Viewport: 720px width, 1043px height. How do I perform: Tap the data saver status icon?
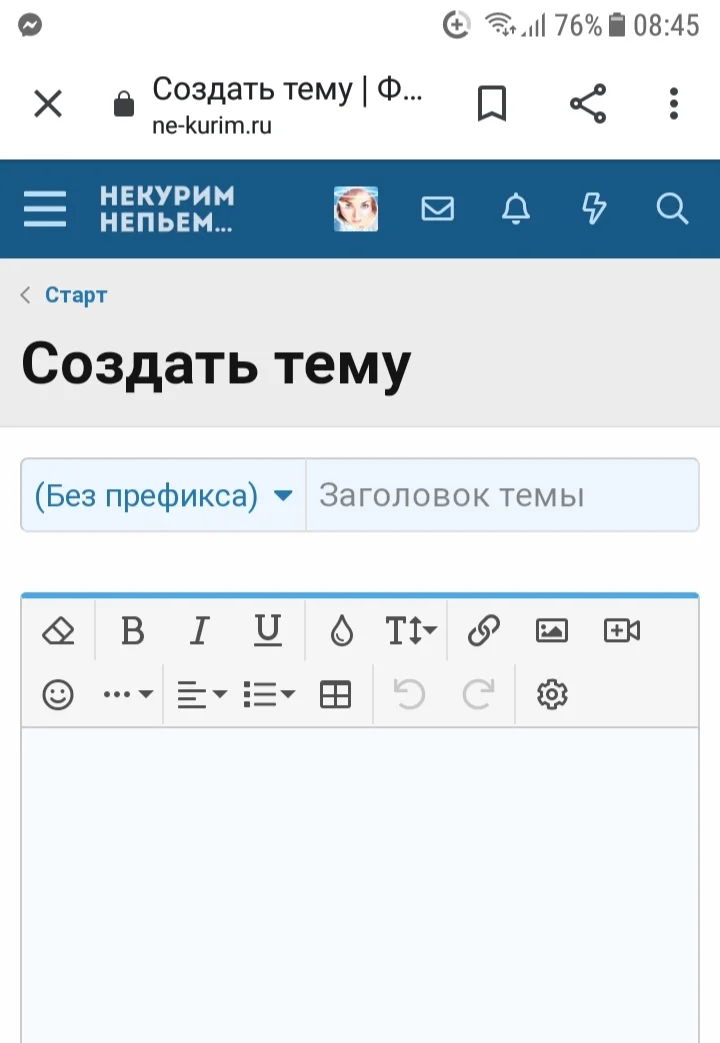pos(456,25)
